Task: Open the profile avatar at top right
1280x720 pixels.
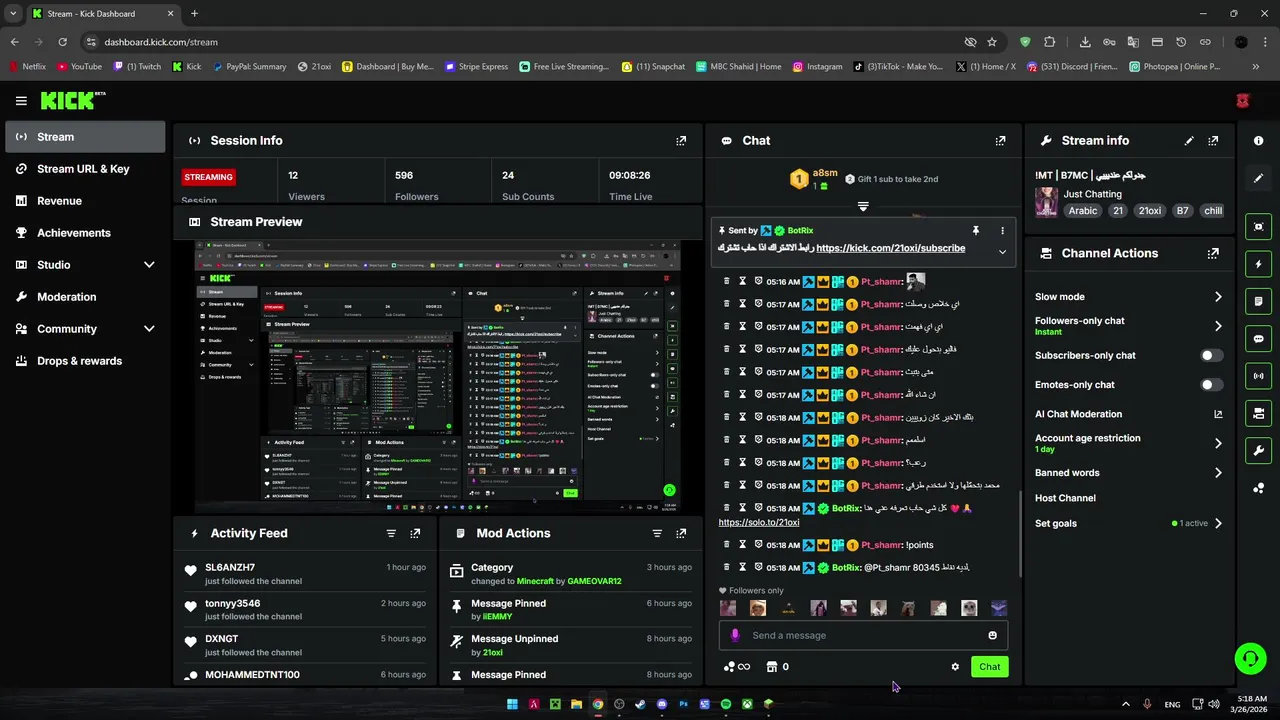Action: (1243, 101)
